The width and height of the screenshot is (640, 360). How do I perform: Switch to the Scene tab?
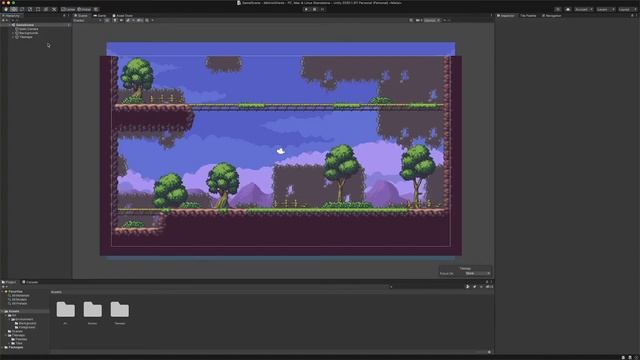[81, 16]
